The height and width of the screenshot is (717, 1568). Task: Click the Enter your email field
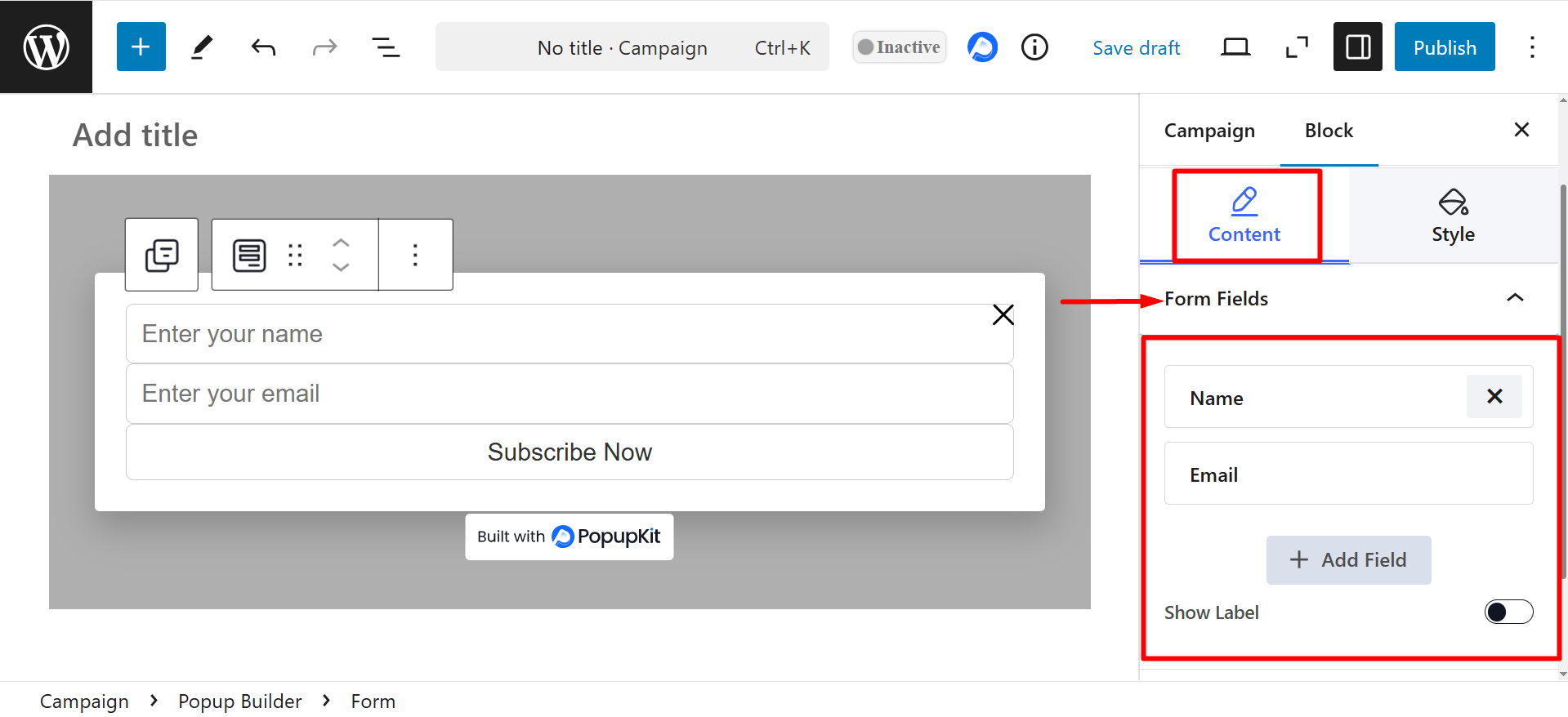pos(570,394)
